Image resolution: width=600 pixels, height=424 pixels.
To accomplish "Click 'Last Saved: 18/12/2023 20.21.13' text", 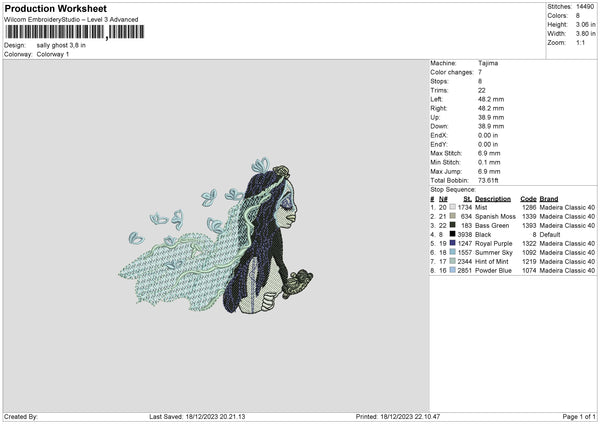I will tap(197, 417).
